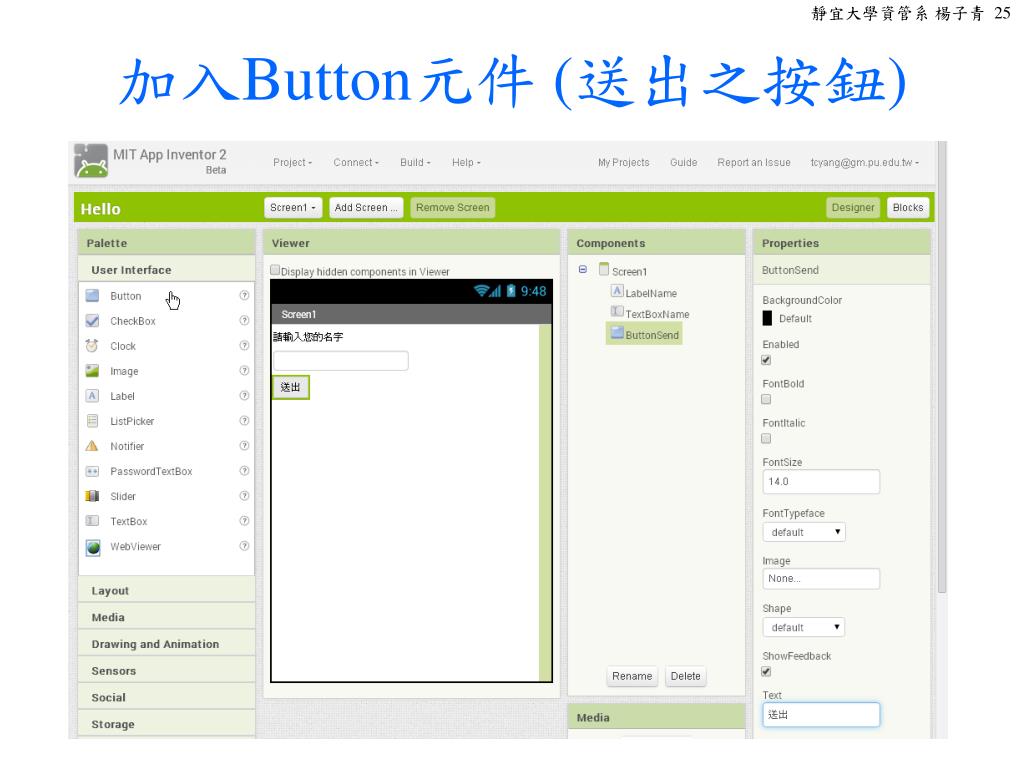Click the Text property input field
This screenshot has width=1024, height=768.
(x=821, y=715)
